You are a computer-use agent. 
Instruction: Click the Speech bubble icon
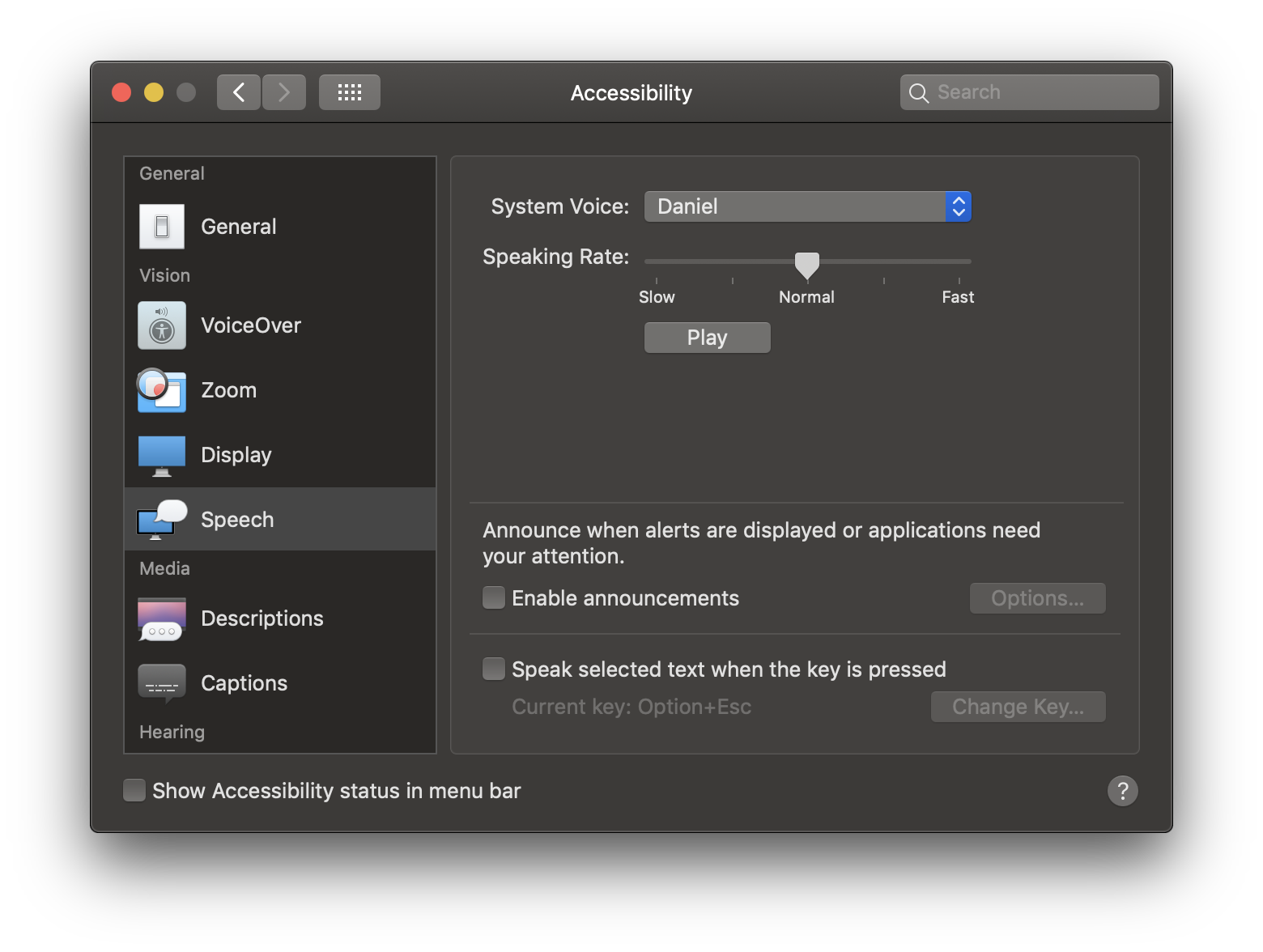(x=162, y=520)
